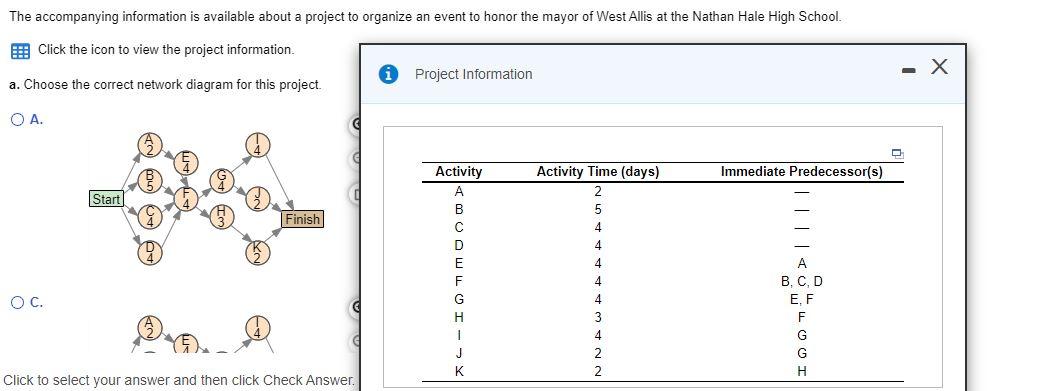Close the Project Information dialog
1047x391 pixels.
pyautogui.click(x=939, y=67)
